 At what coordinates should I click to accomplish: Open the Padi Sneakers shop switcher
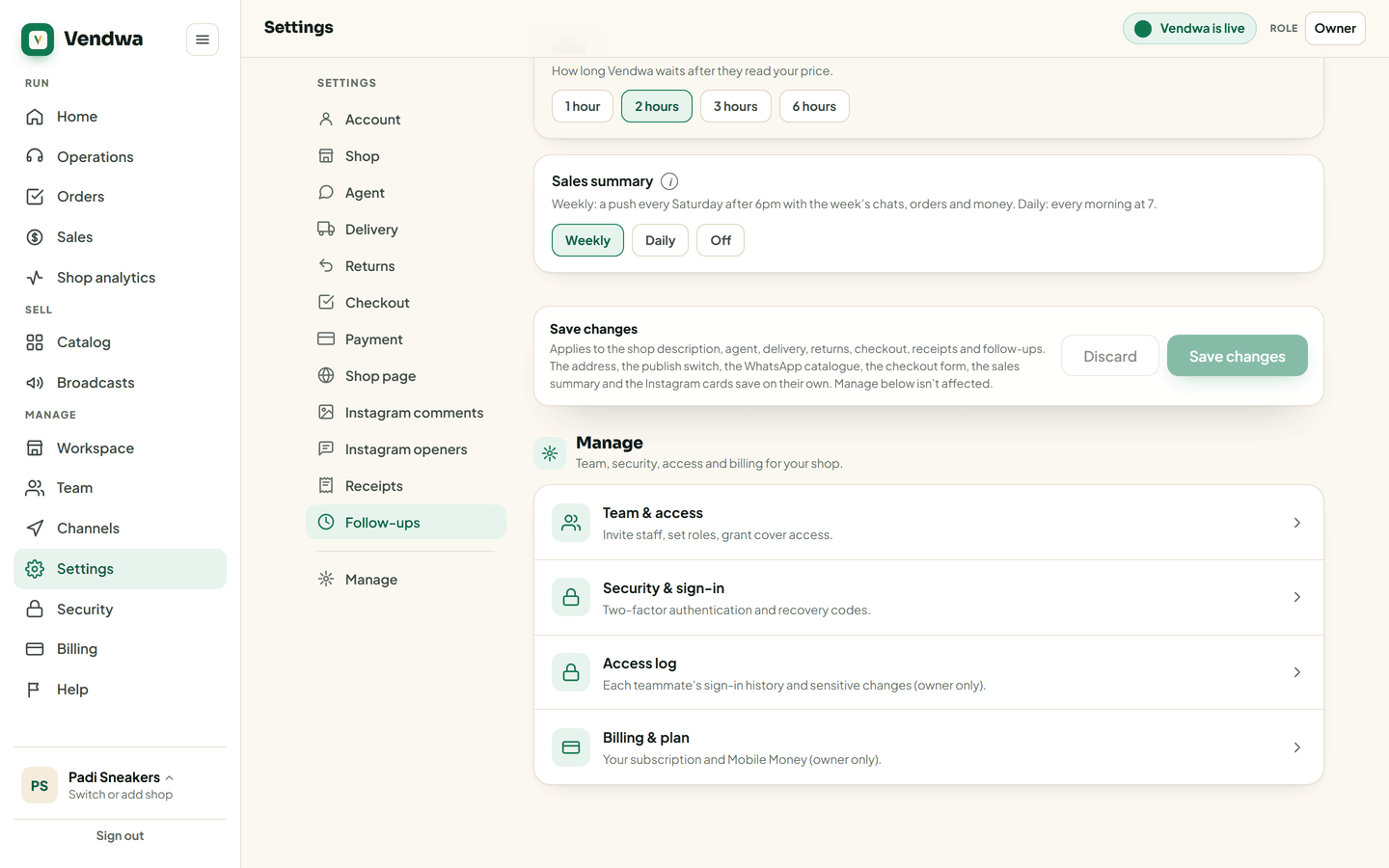120,785
